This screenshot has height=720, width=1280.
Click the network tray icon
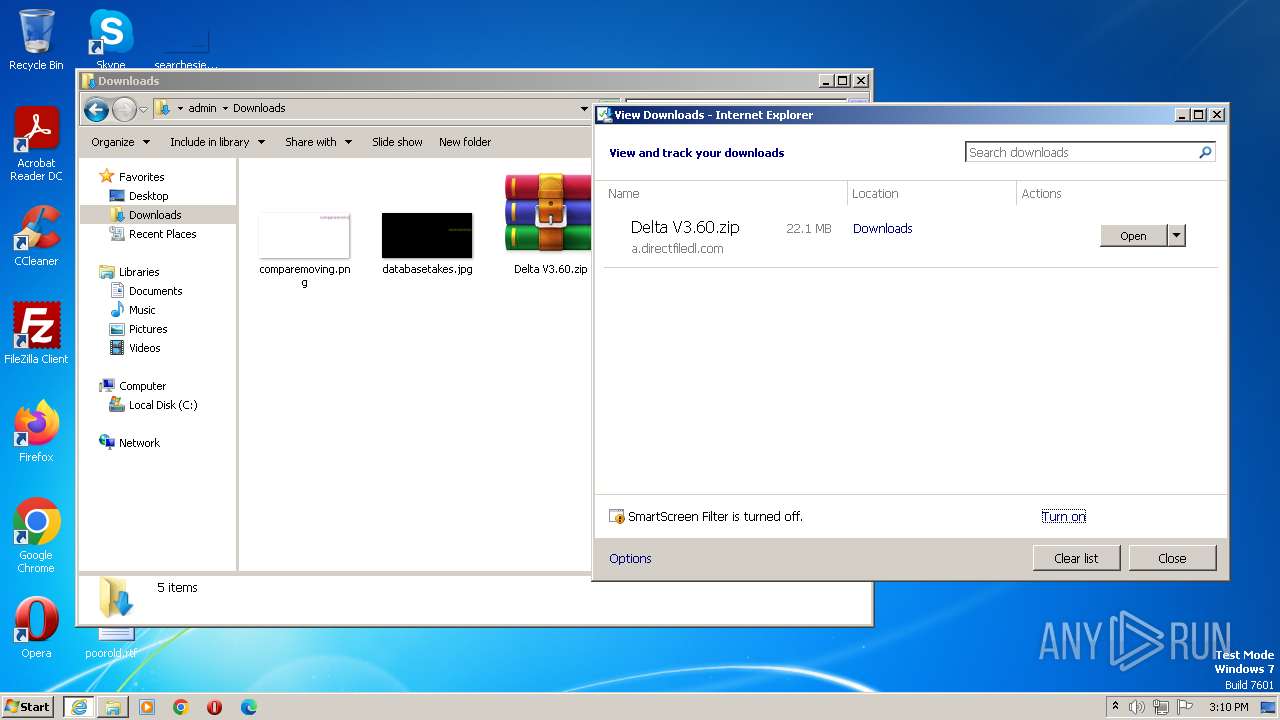click(x=1161, y=707)
